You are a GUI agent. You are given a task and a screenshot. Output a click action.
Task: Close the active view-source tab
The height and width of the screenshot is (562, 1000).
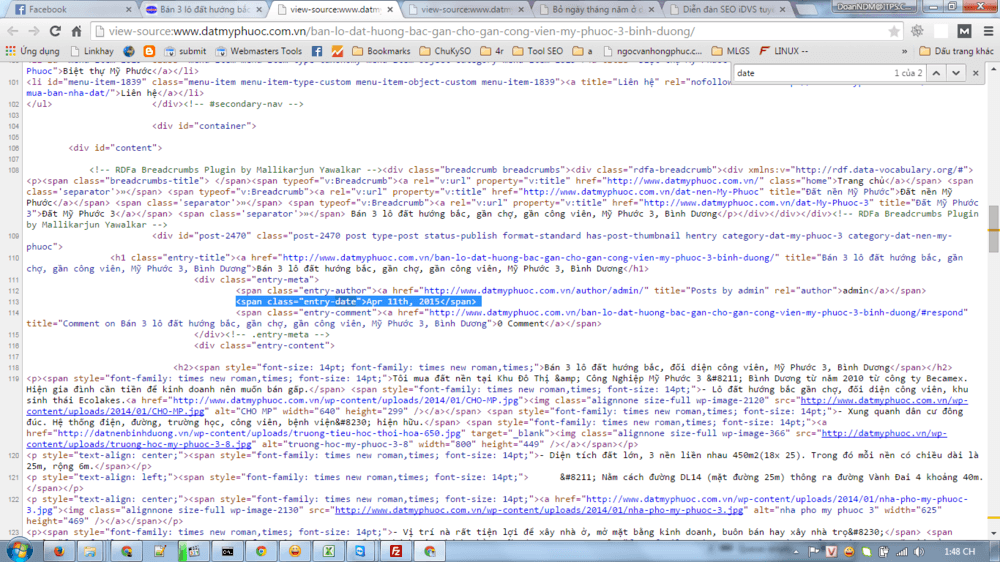pos(390,10)
